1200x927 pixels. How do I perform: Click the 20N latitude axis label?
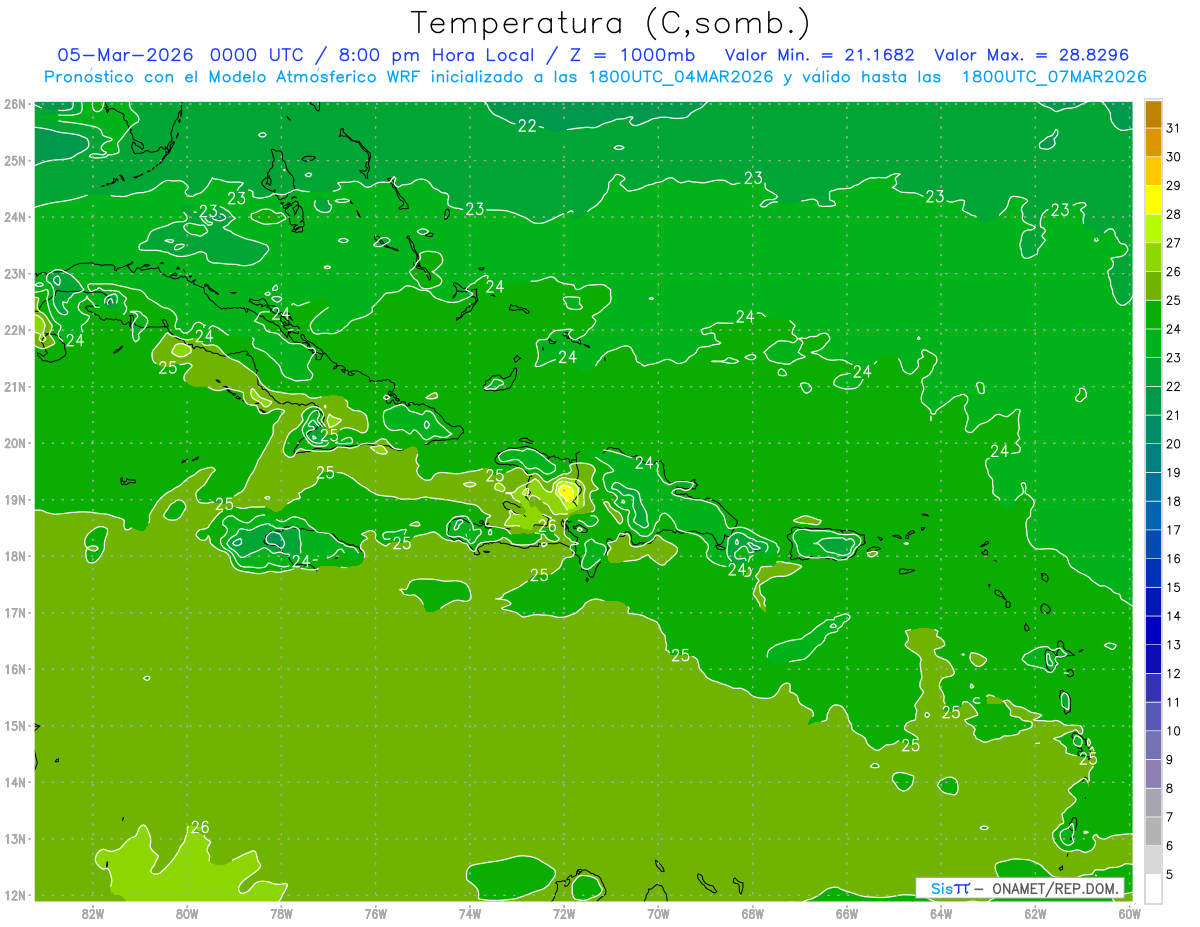coord(14,443)
